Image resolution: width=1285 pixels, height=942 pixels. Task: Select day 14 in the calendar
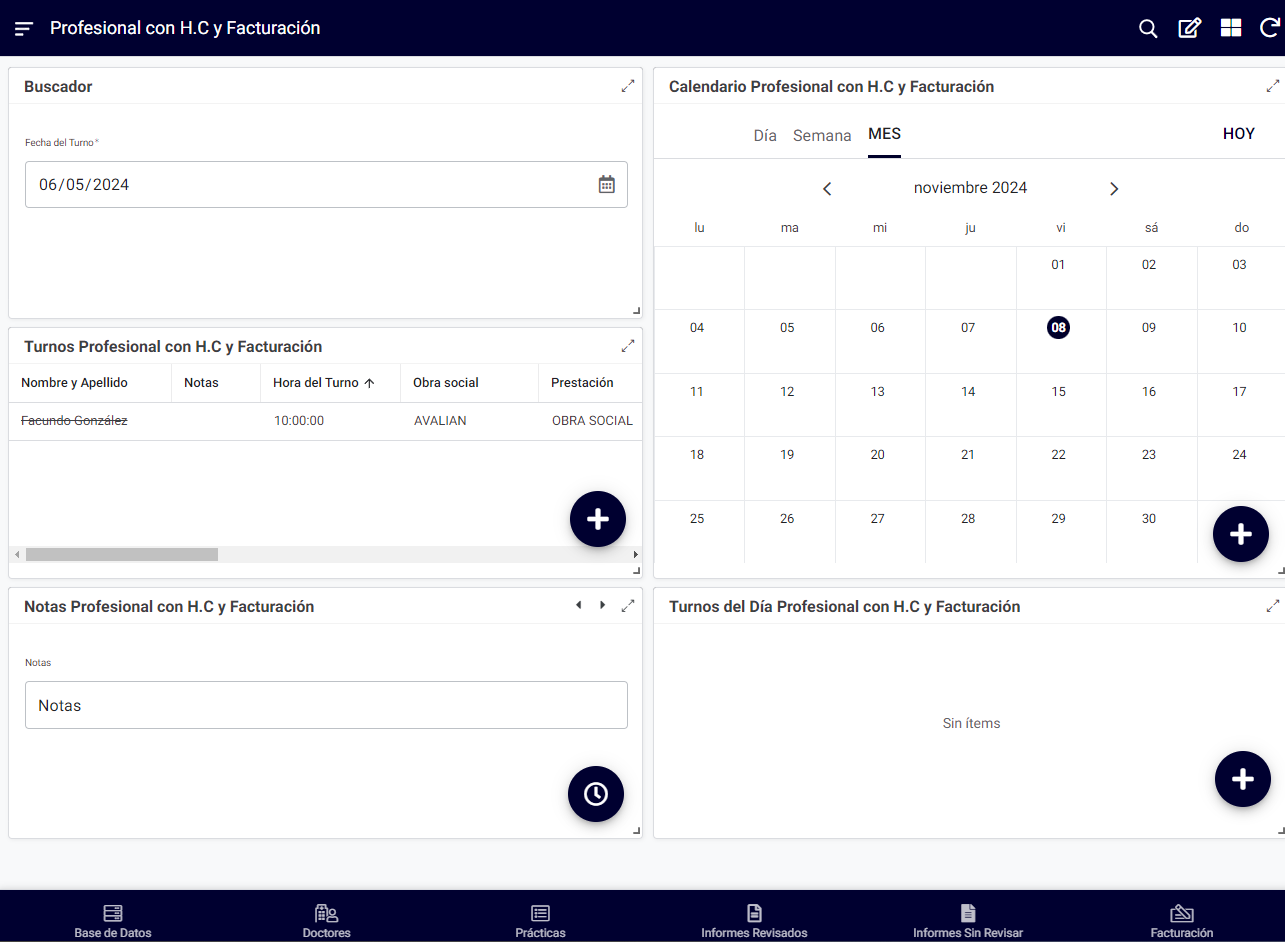tap(968, 392)
